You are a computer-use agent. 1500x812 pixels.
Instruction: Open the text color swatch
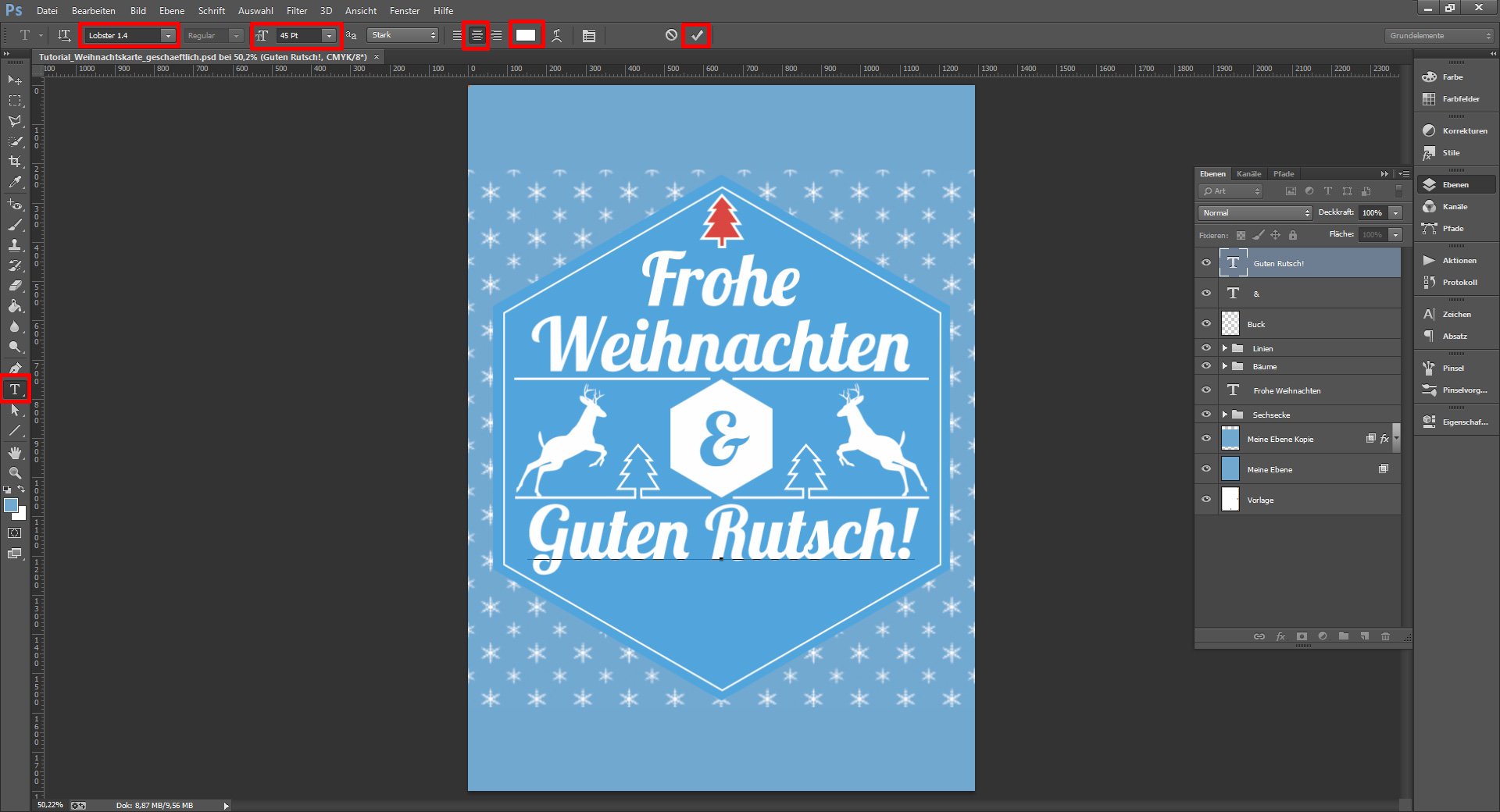click(x=527, y=34)
